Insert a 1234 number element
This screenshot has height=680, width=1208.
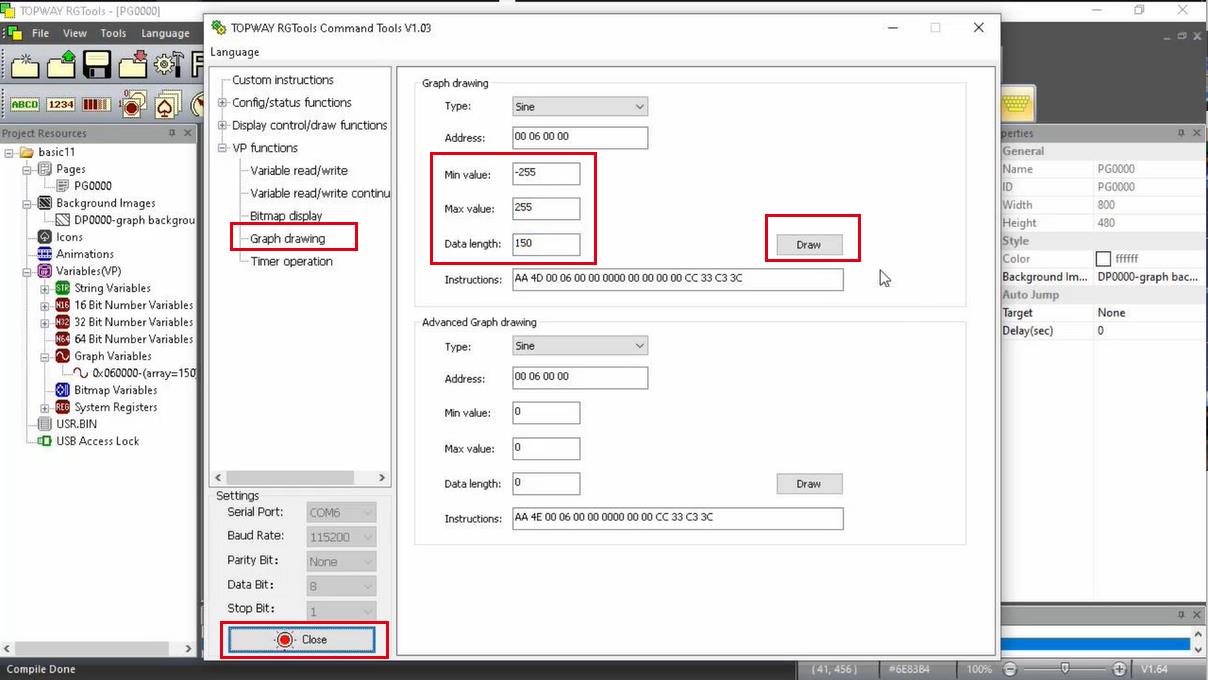tap(61, 104)
